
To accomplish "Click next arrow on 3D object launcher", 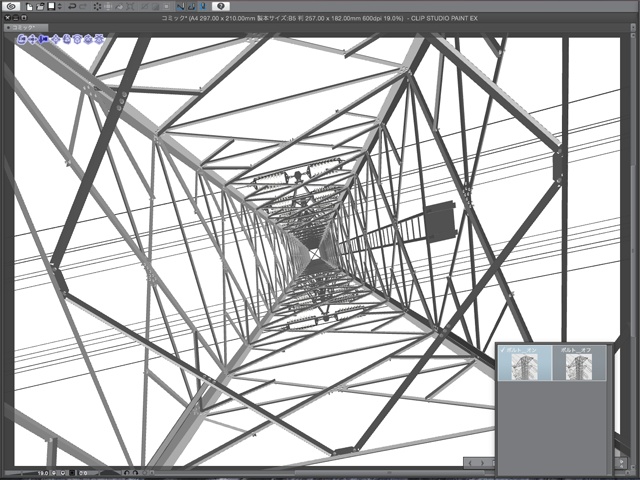I will (482, 463).
